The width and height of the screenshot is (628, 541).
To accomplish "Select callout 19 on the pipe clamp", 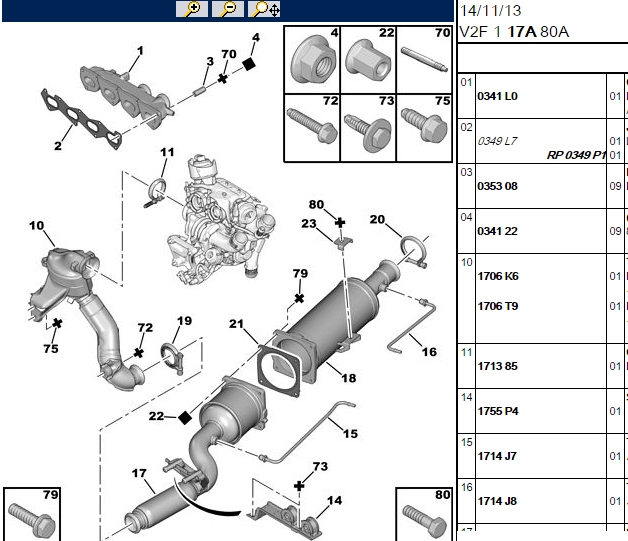I will 184,321.
